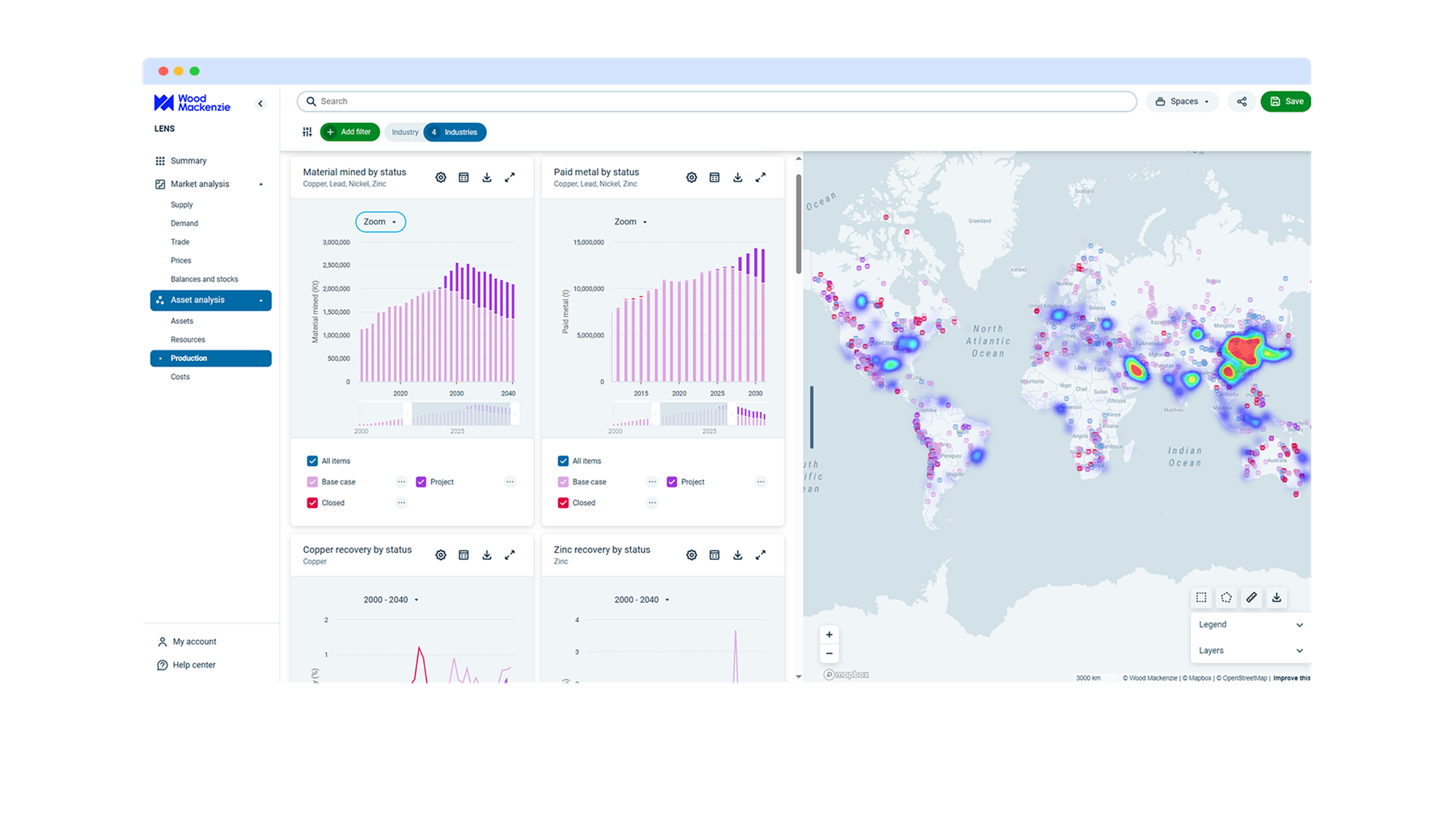
Task: Toggle Project checkbox in Paid metal legend
Action: (x=672, y=482)
